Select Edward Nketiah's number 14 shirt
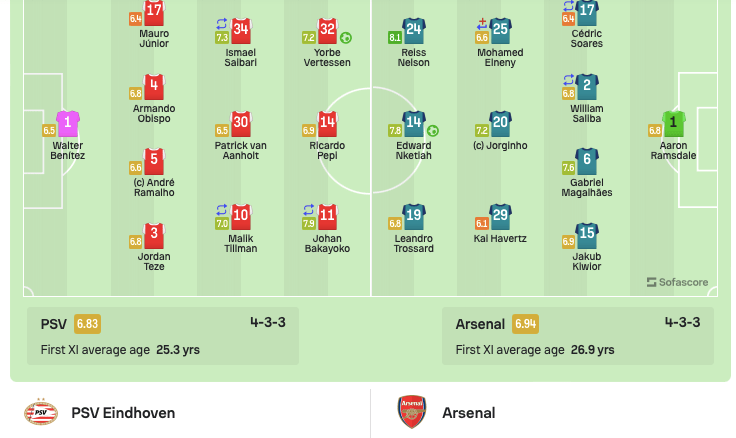The height and width of the screenshot is (438, 736). (x=414, y=123)
